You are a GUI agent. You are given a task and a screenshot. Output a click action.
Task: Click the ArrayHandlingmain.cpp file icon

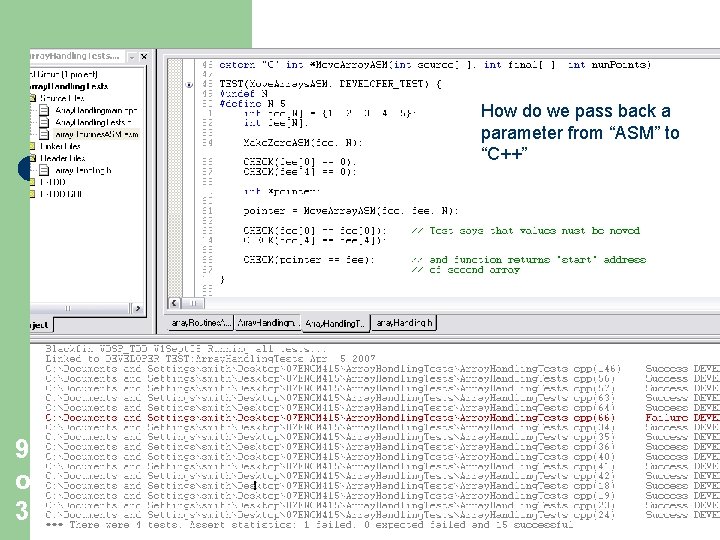pyautogui.click(x=44, y=110)
